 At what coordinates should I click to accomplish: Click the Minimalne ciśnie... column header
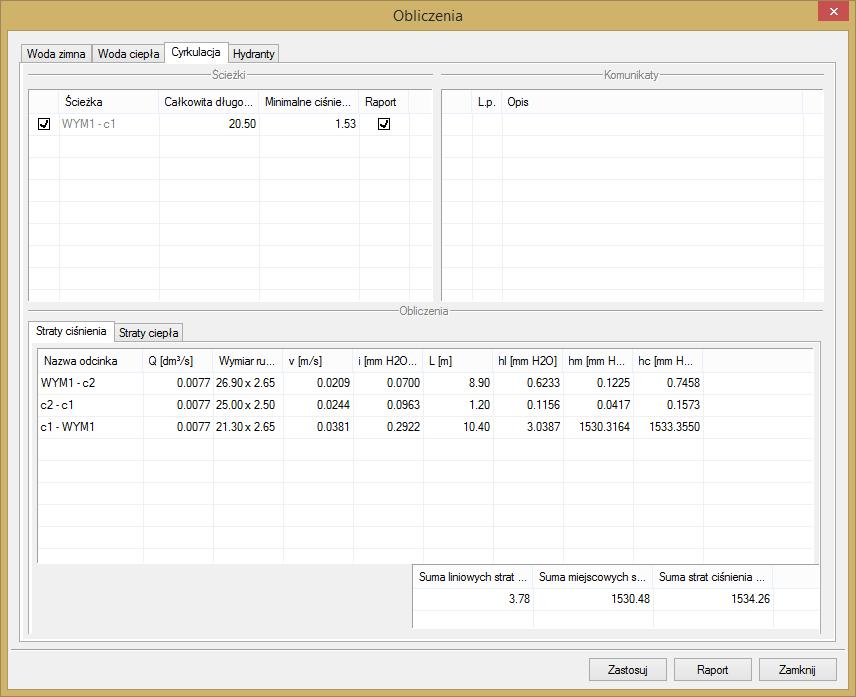tap(308, 102)
